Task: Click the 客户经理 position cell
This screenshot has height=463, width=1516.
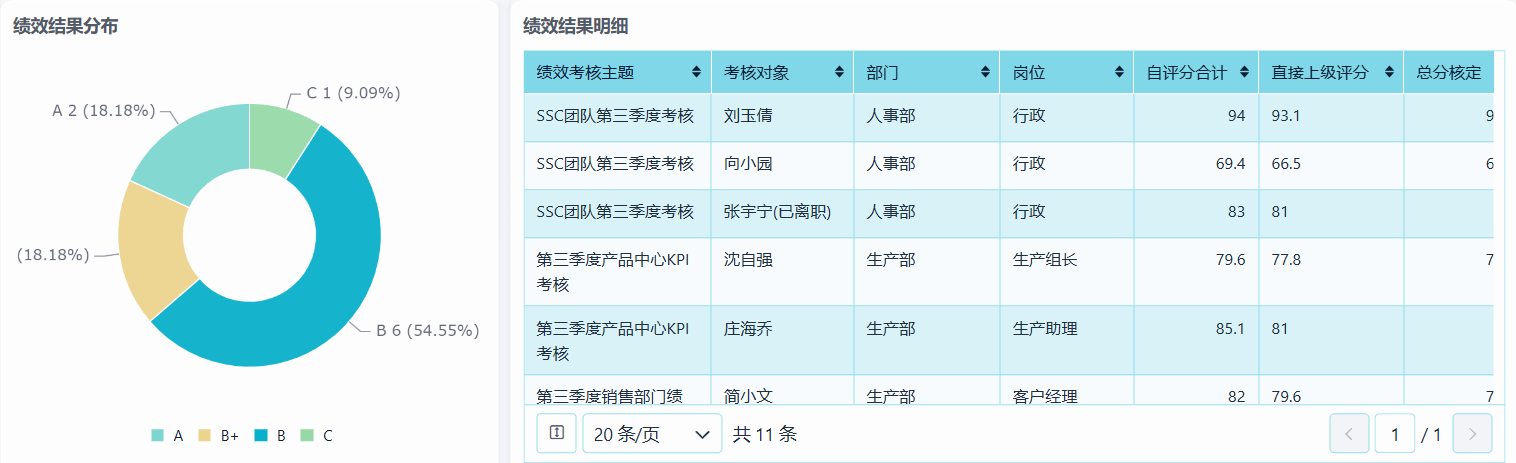Action: click(1066, 390)
